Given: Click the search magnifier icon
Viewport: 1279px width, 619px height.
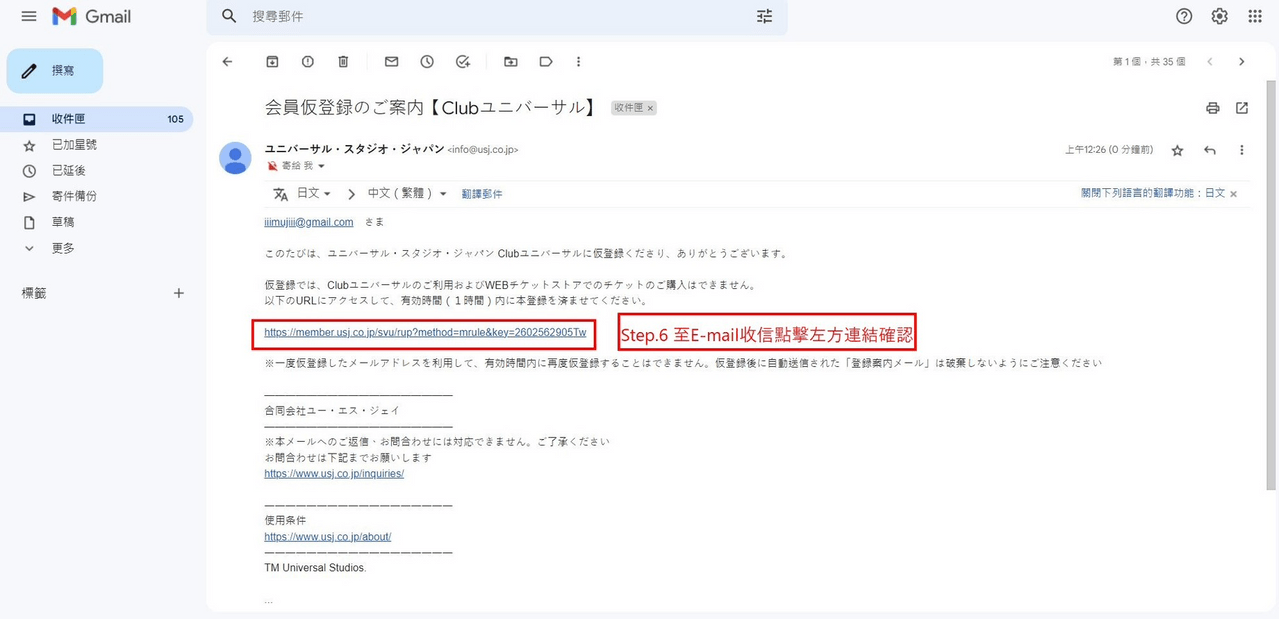Looking at the screenshot, I should [x=229, y=16].
